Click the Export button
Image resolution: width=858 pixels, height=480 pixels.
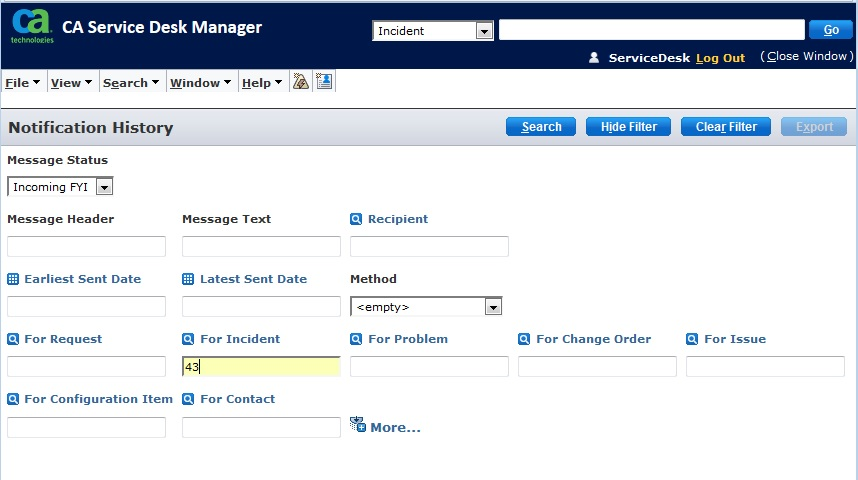point(814,126)
